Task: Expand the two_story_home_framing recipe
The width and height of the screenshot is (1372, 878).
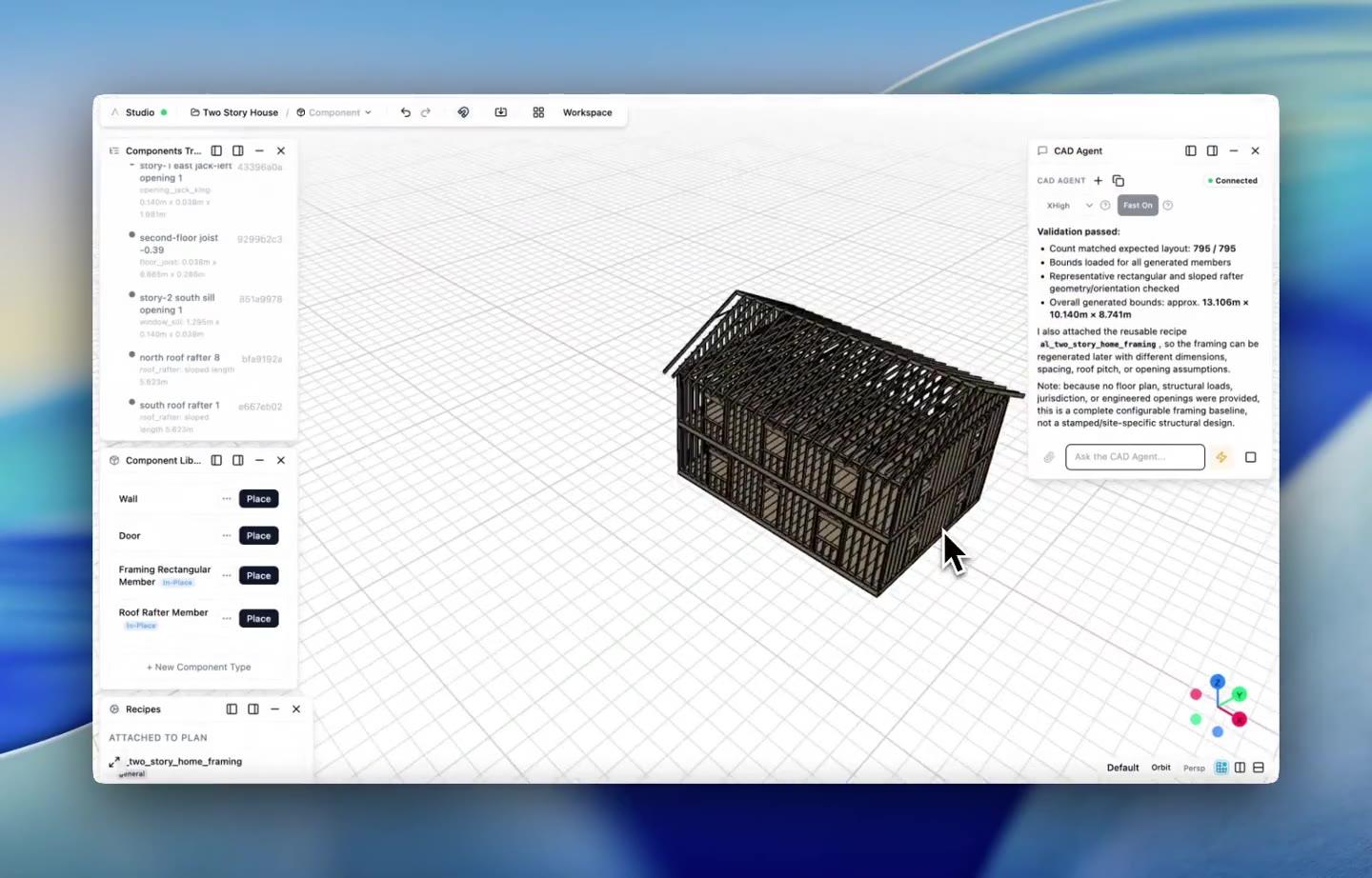Action: pyautogui.click(x=114, y=762)
